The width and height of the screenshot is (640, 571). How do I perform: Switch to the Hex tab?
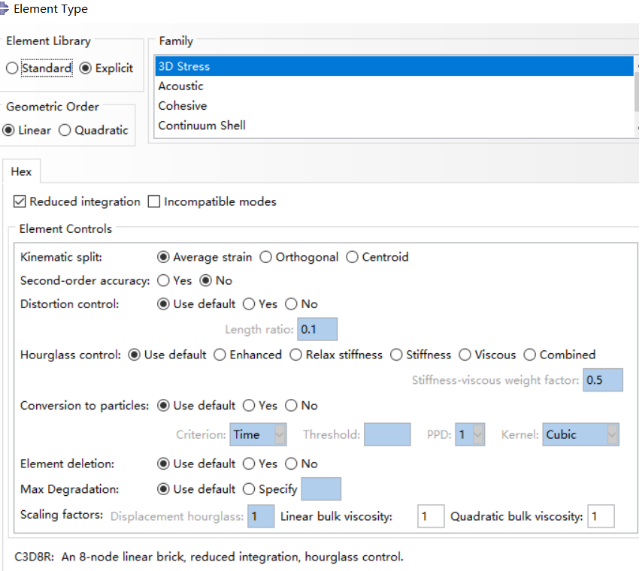coord(21,172)
